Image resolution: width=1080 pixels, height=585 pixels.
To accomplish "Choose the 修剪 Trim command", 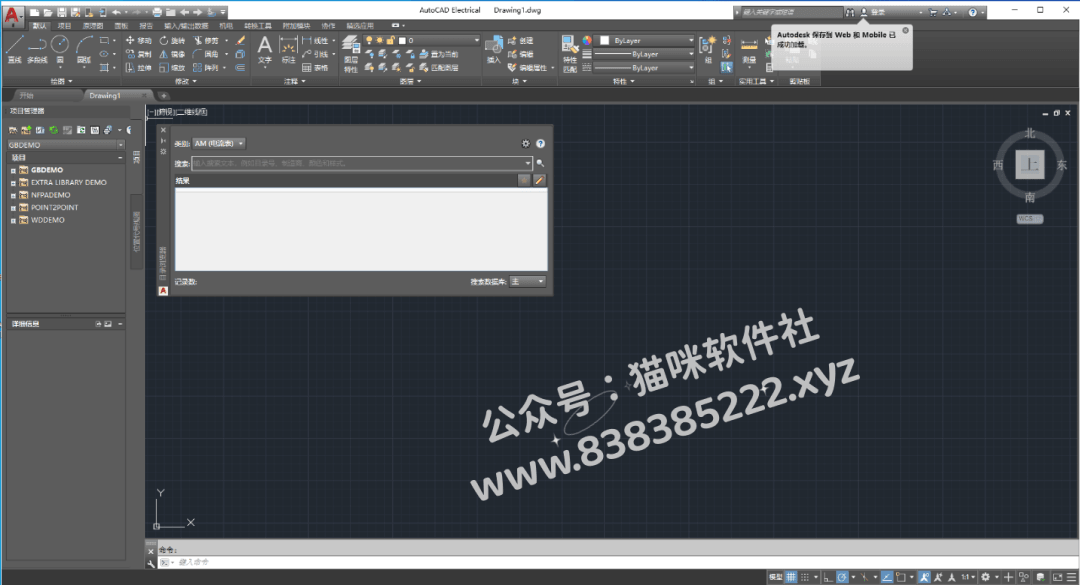I will click(x=206, y=41).
